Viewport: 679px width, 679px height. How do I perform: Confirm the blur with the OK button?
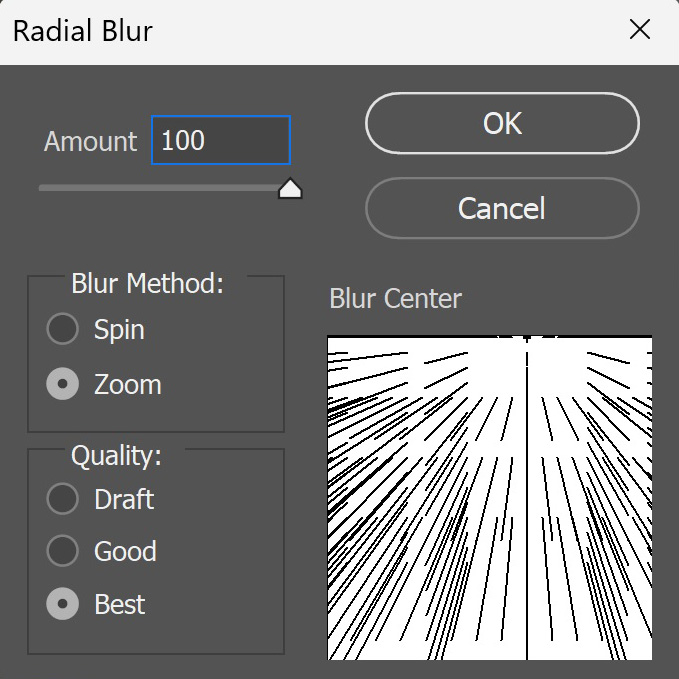click(502, 123)
